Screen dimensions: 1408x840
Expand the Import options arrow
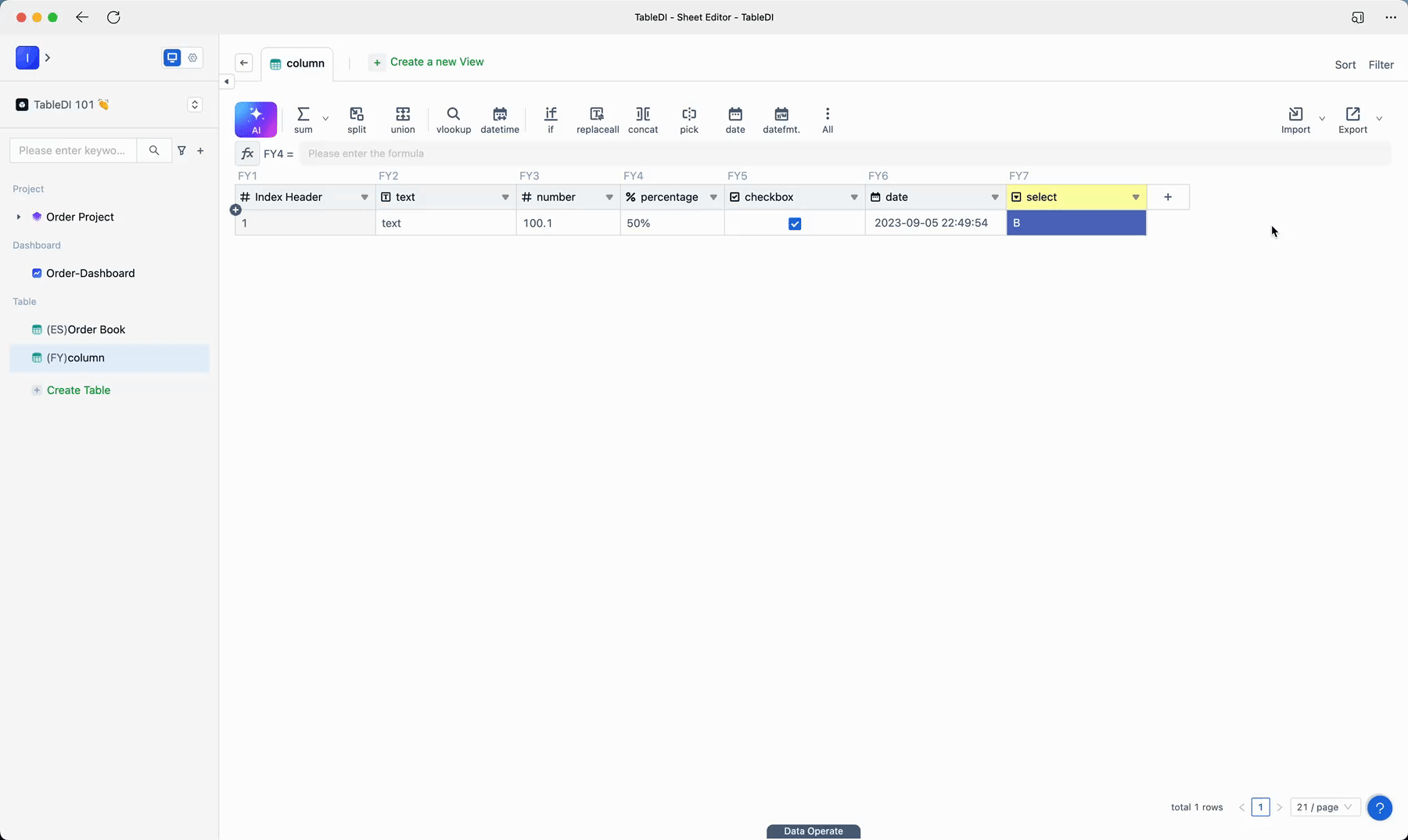pos(1322,119)
